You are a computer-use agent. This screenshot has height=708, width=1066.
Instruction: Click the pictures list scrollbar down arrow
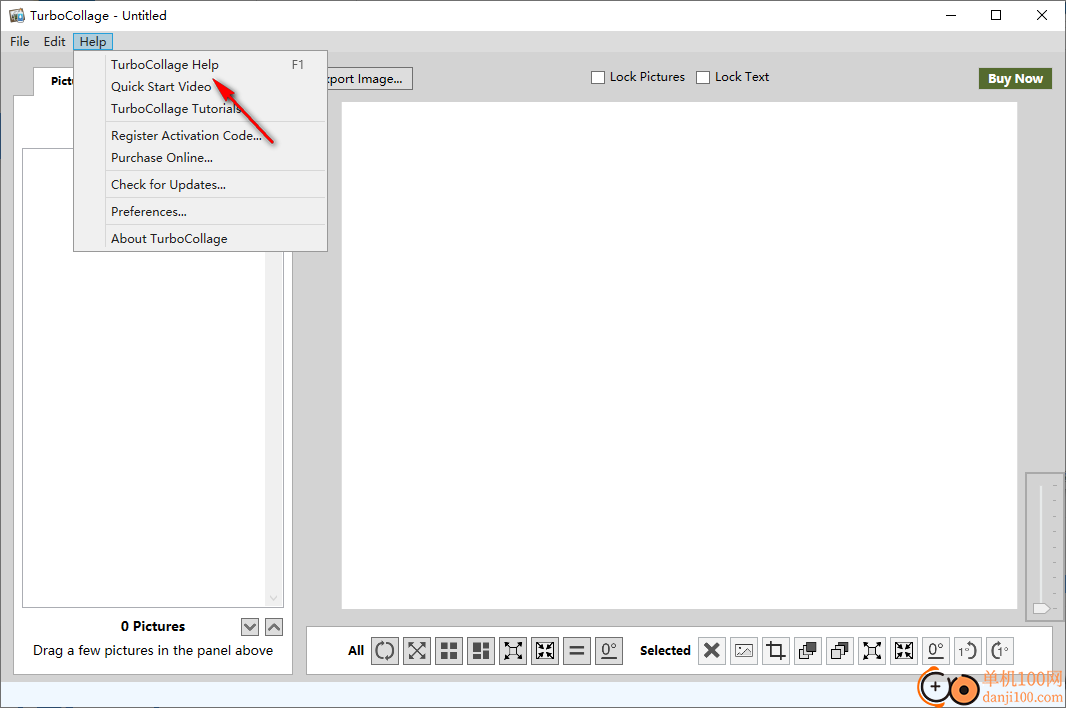pyautogui.click(x=273, y=599)
